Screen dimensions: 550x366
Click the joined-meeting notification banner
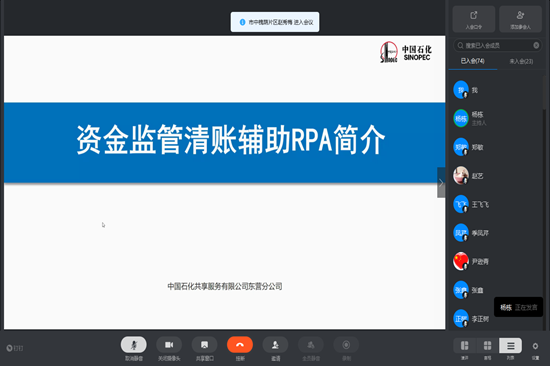tap(275, 22)
